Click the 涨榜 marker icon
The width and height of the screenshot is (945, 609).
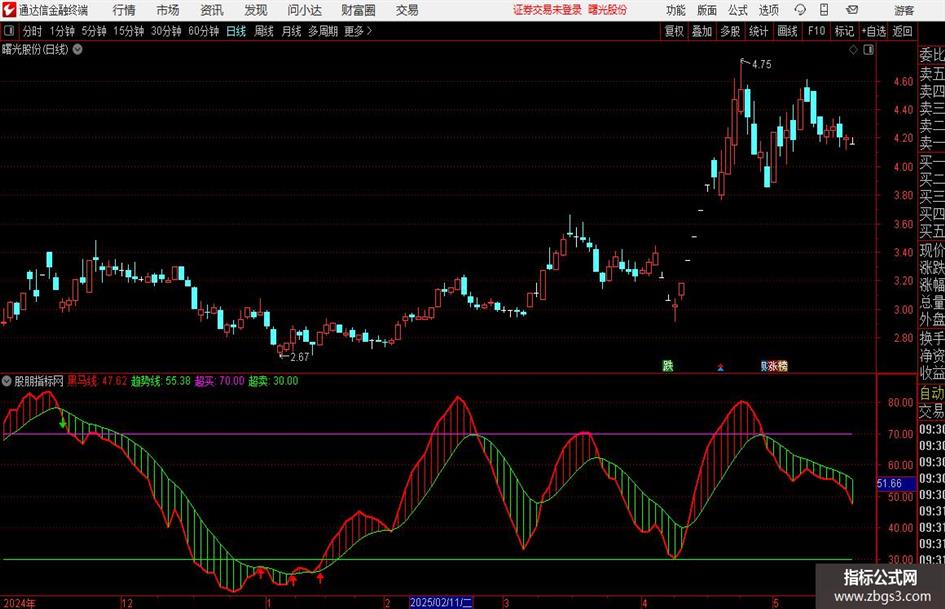[x=777, y=365]
